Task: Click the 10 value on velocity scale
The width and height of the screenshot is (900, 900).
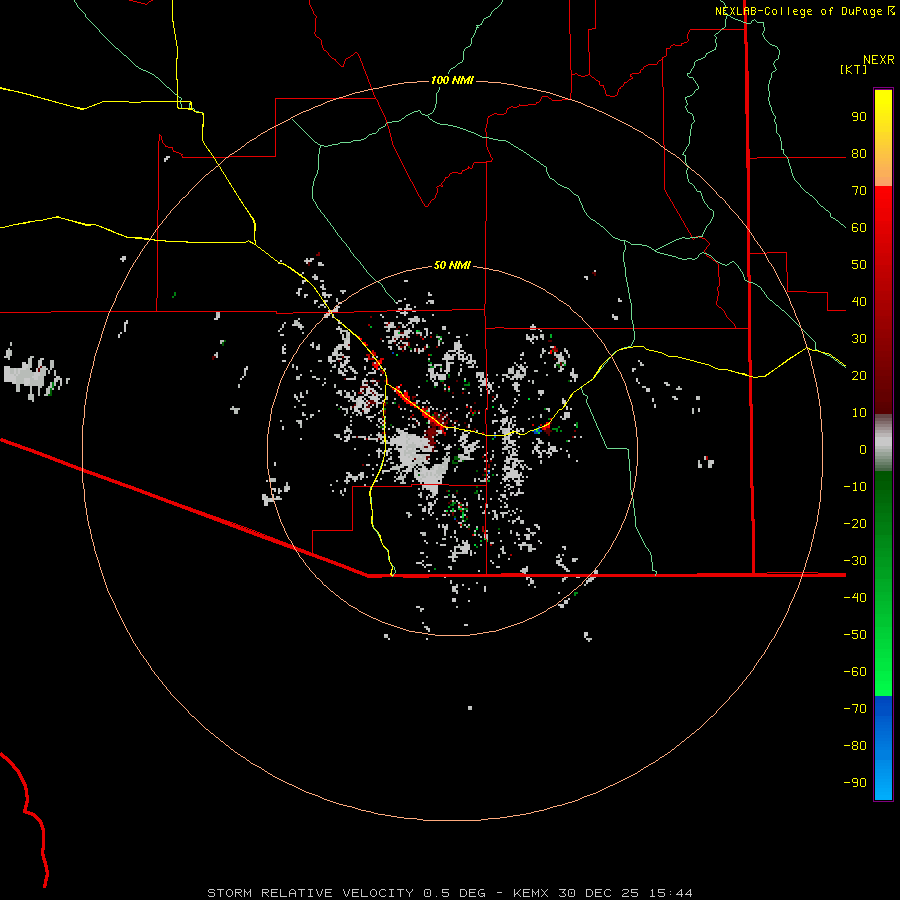Action: [859, 413]
